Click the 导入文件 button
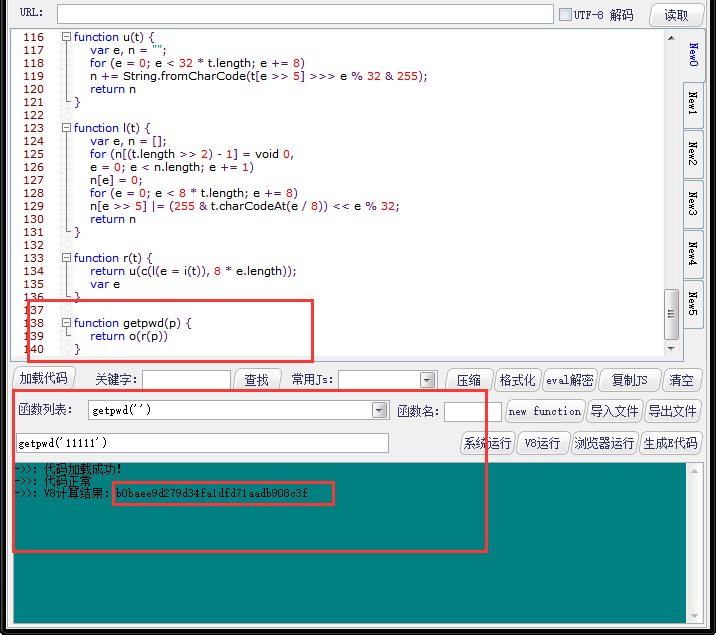Viewport: 716px width, 635px height. [x=615, y=411]
